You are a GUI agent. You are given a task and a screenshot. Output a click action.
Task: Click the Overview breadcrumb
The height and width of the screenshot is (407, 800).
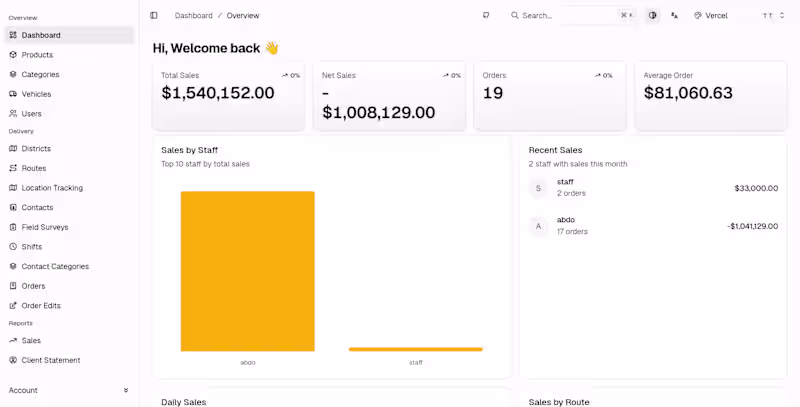click(x=243, y=16)
